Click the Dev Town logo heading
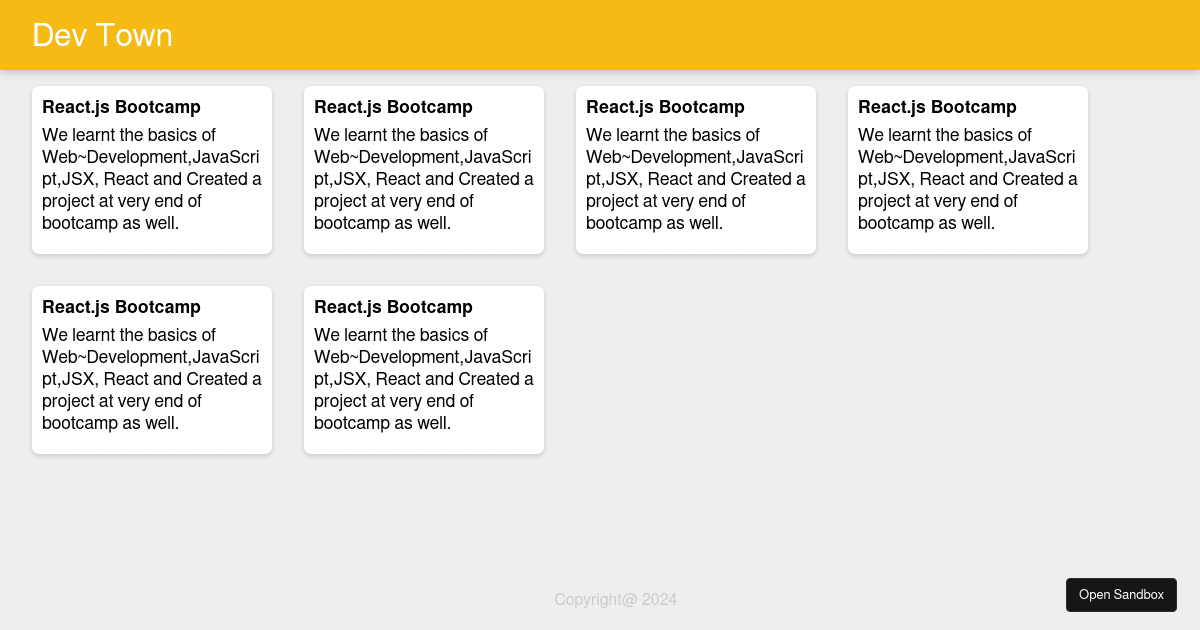Image resolution: width=1200 pixels, height=630 pixels. coord(102,35)
